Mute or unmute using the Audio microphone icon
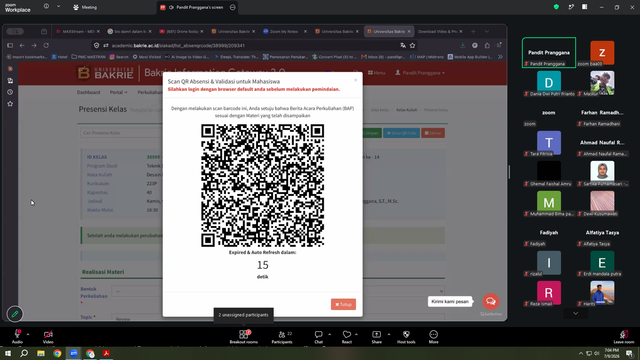The width and height of the screenshot is (640, 360). [x=17, y=334]
